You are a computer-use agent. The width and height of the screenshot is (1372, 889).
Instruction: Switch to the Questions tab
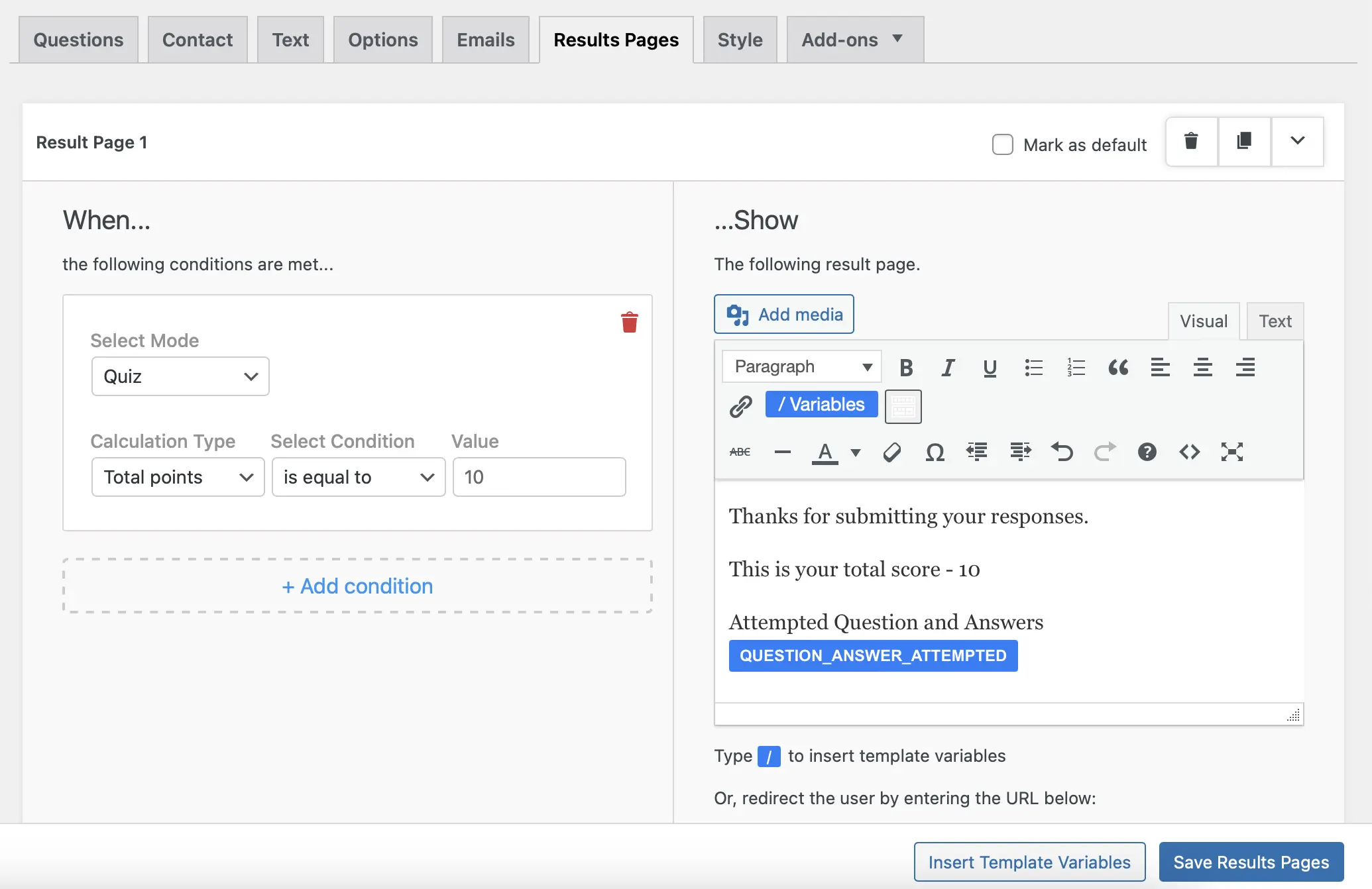point(78,40)
